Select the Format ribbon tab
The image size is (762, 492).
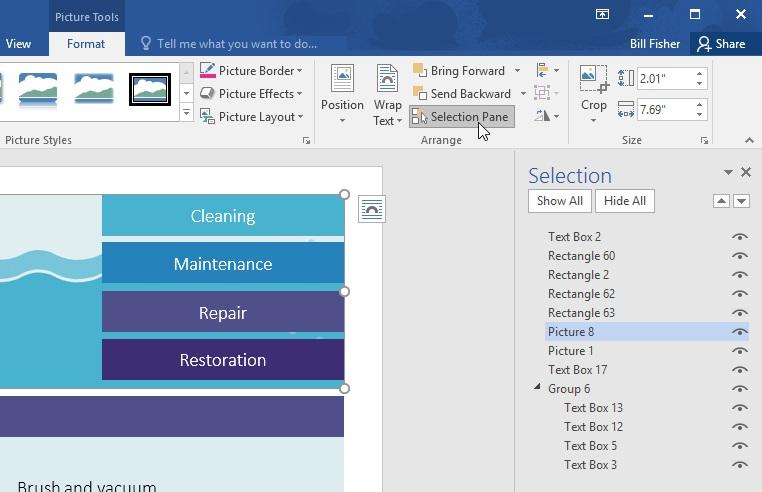(86, 44)
